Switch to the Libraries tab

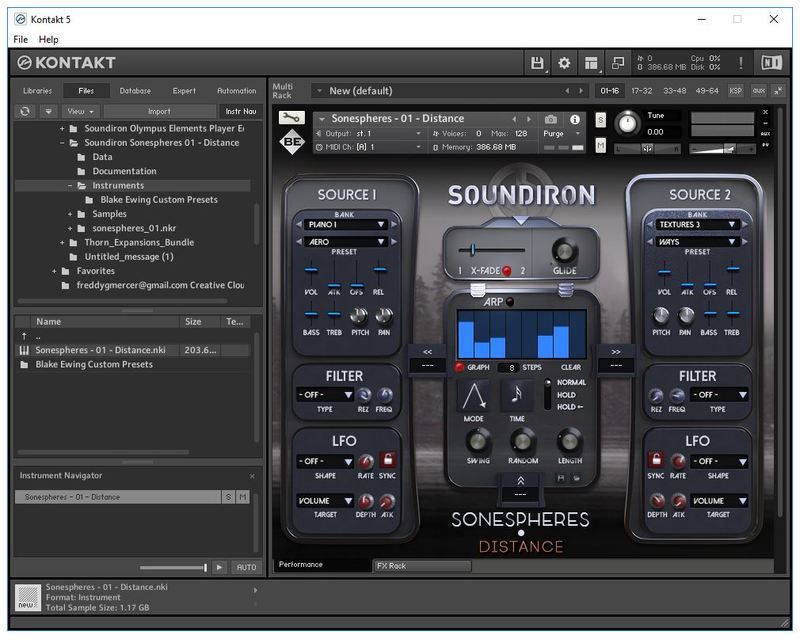(x=39, y=91)
